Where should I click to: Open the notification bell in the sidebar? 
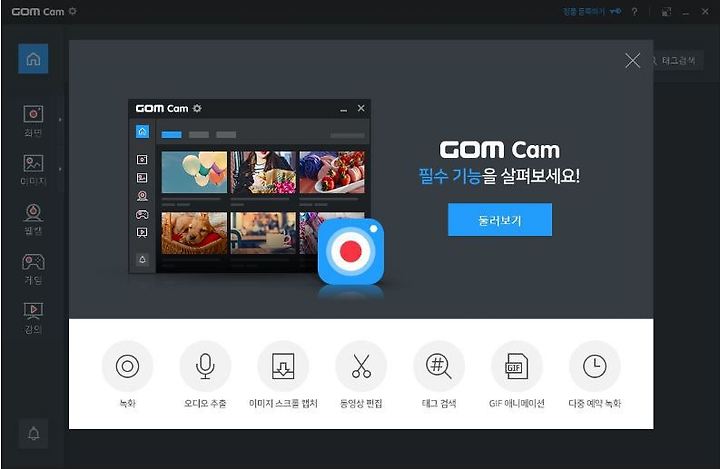[34, 433]
